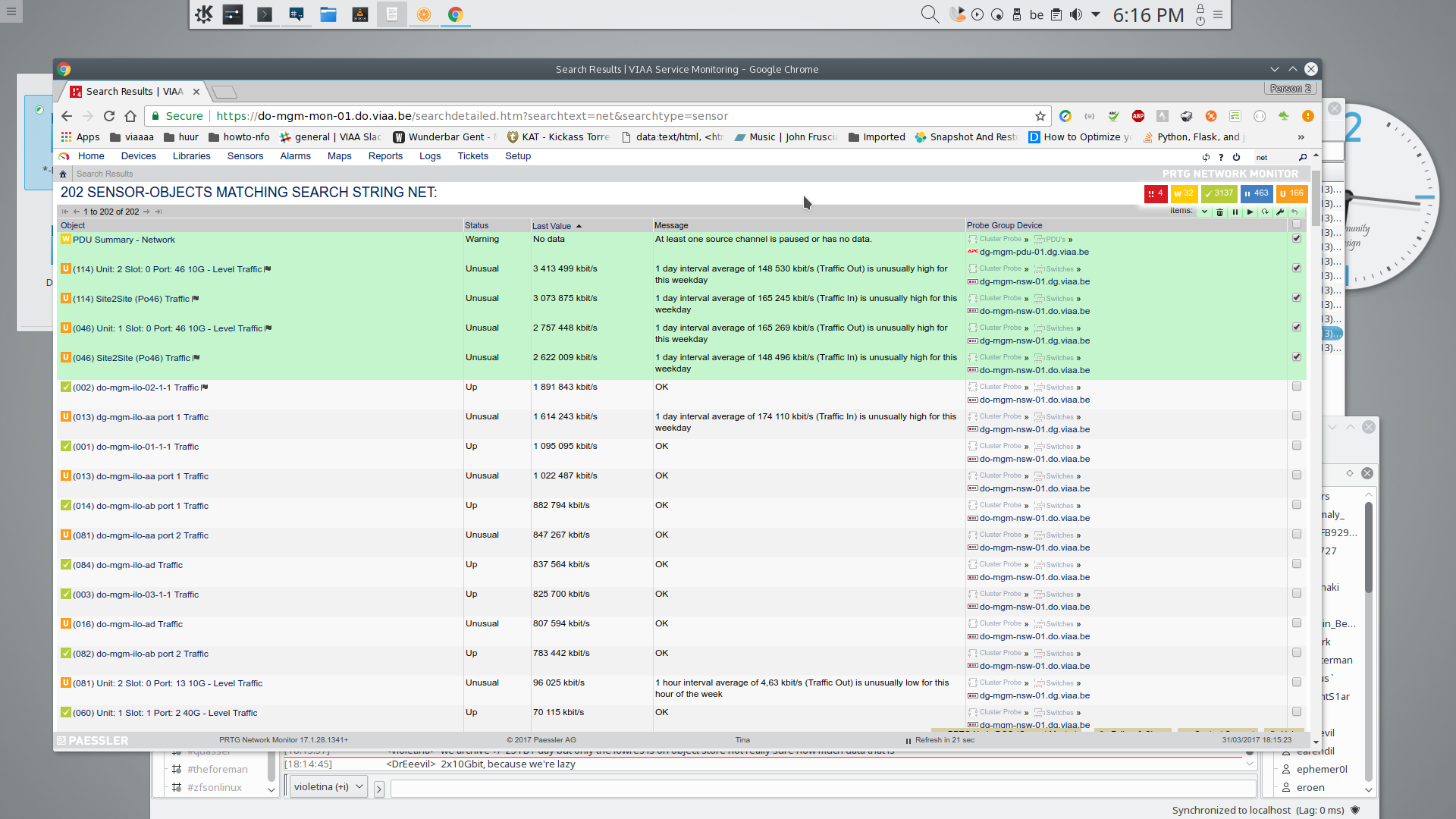The height and width of the screenshot is (819, 1456).
Task: Click the blue paused sensors badge showing 463
Action: click(1257, 193)
